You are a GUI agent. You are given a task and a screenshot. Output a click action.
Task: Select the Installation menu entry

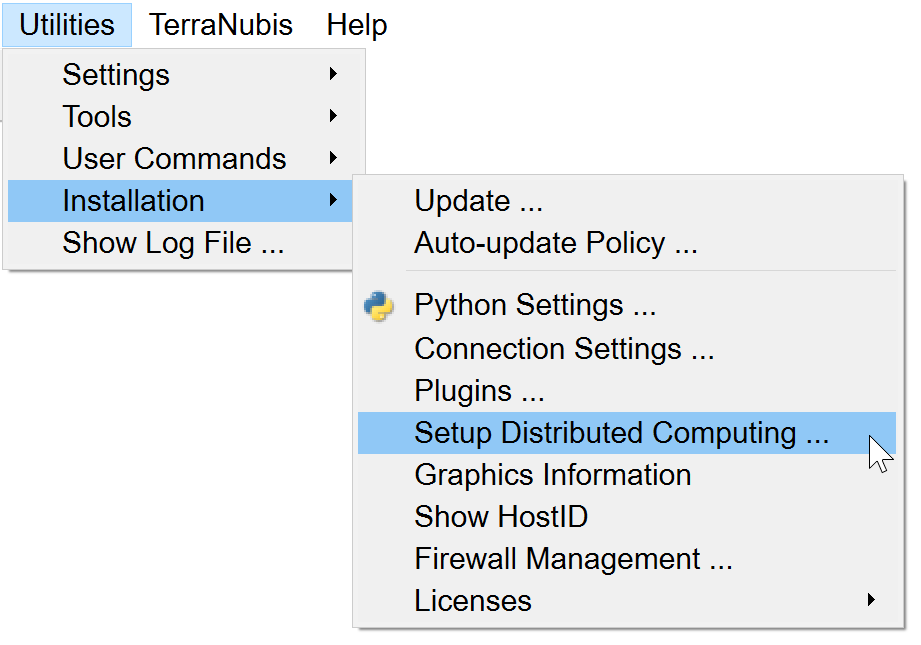[x=133, y=201]
